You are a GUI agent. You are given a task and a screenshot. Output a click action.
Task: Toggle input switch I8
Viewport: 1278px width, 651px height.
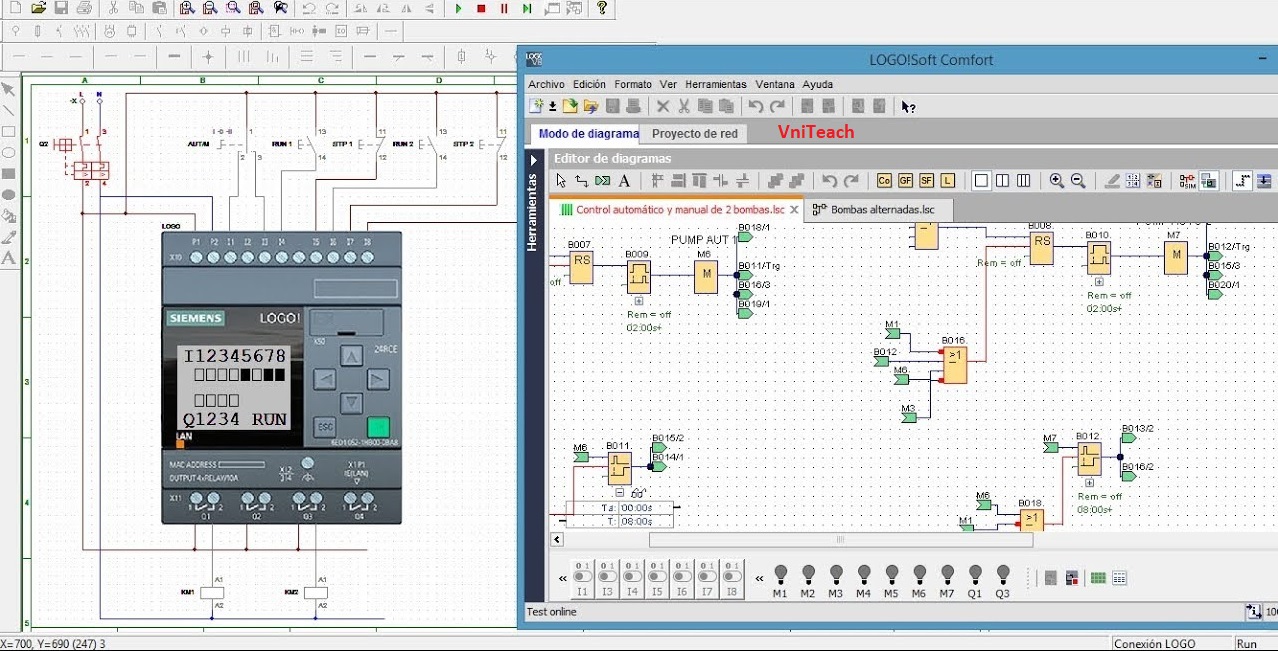coord(732,578)
